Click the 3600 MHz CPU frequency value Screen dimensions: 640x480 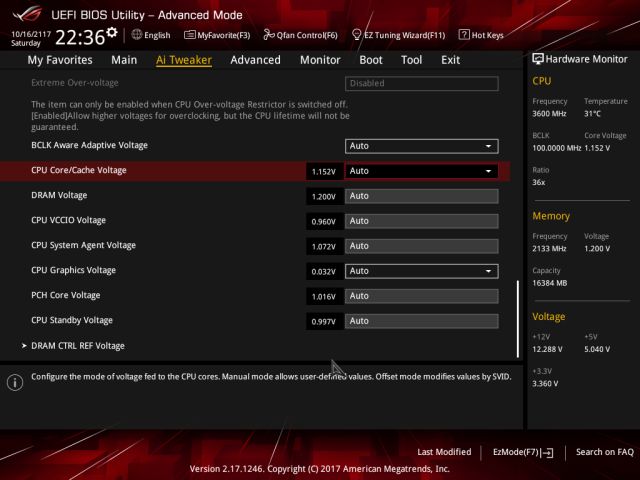tap(549, 114)
